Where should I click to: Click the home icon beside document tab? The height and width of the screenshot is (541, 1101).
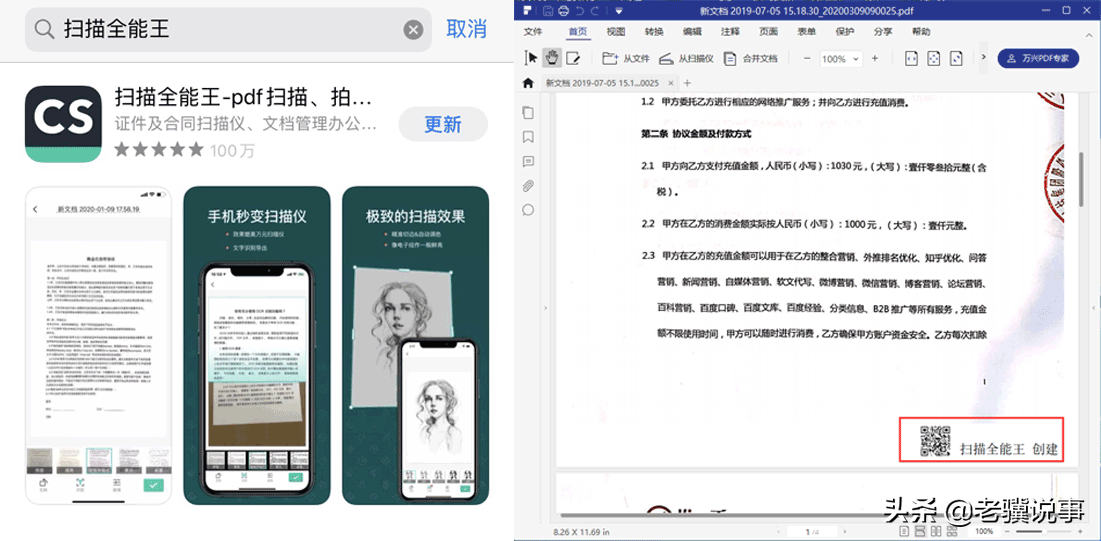pos(529,83)
